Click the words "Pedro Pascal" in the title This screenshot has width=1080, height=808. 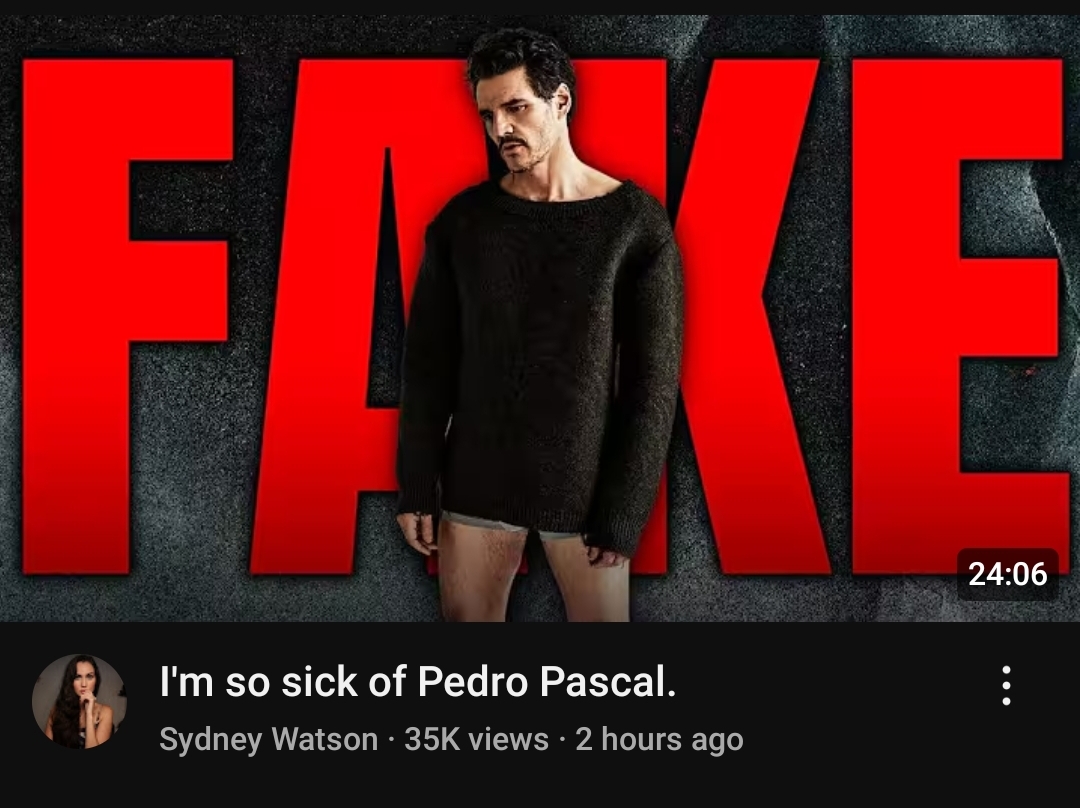pos(547,682)
